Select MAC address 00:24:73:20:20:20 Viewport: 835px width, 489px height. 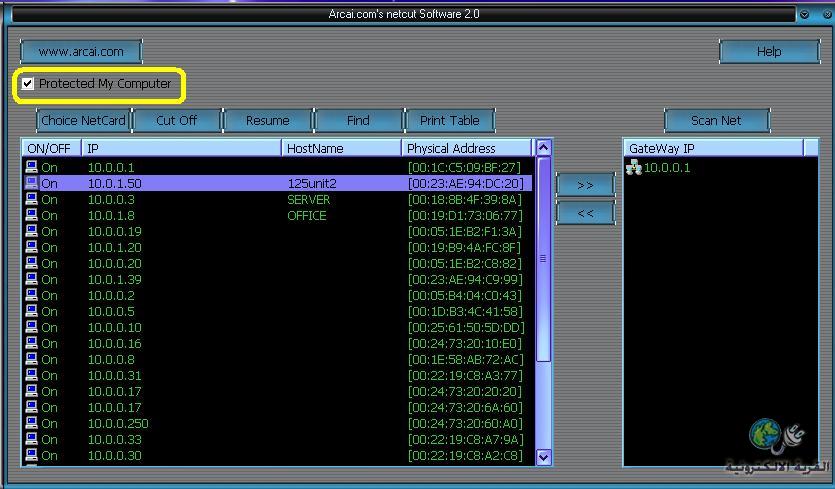464,391
